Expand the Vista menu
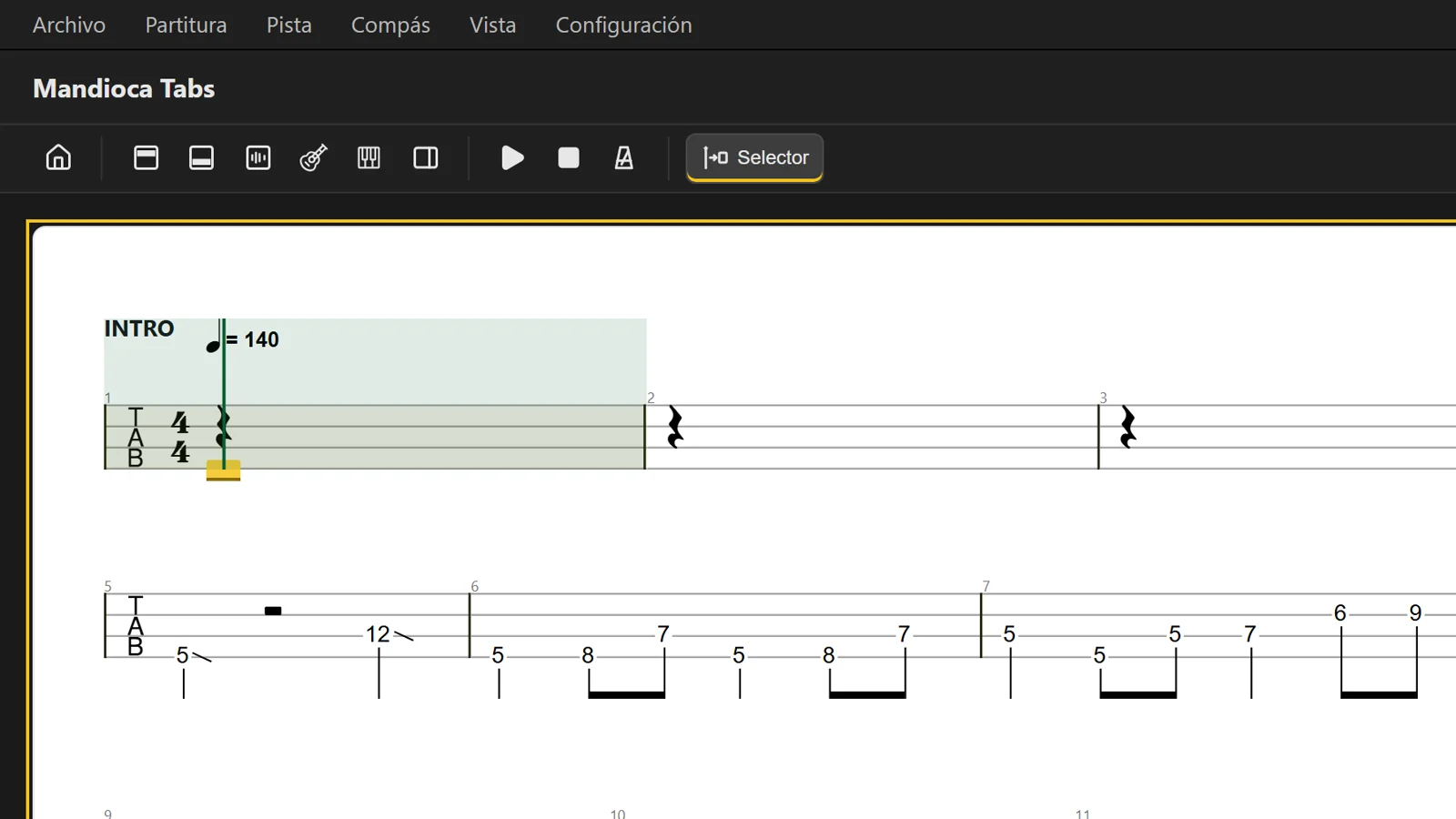The image size is (1456, 819). pos(493,25)
